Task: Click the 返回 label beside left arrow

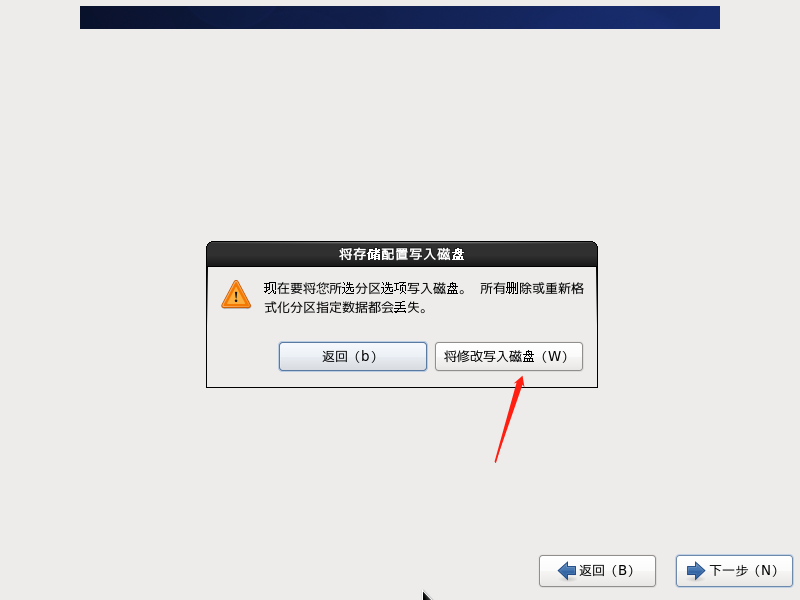Action: tap(592, 570)
